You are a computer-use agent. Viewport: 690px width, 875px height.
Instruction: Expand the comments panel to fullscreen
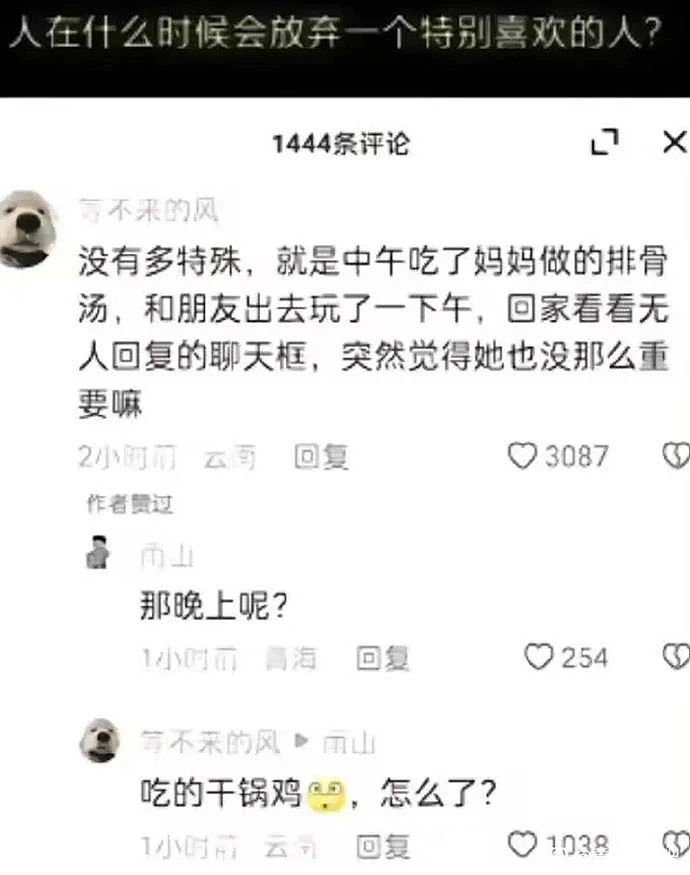pos(605,142)
